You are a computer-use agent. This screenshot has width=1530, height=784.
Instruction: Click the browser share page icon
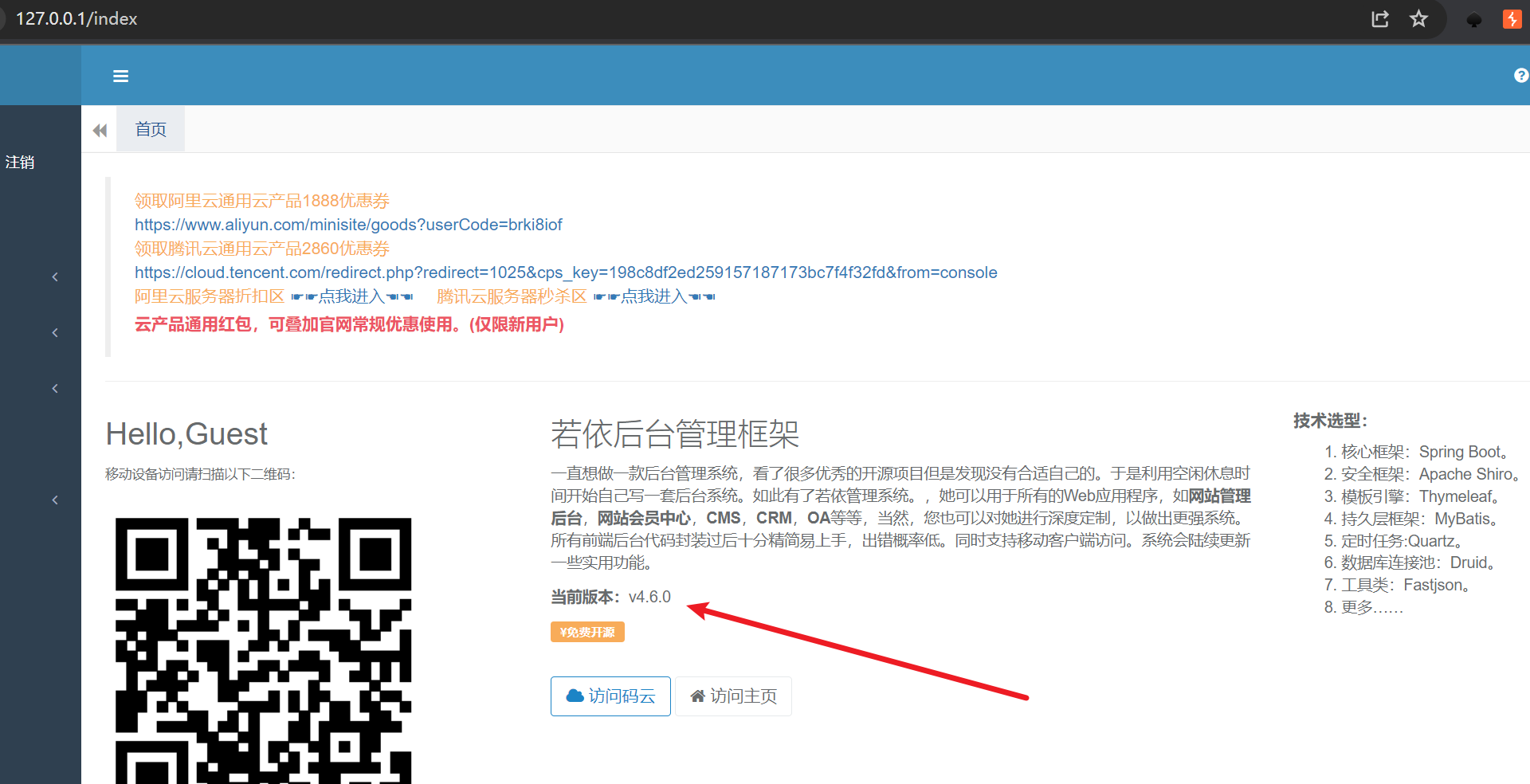[x=1380, y=19]
